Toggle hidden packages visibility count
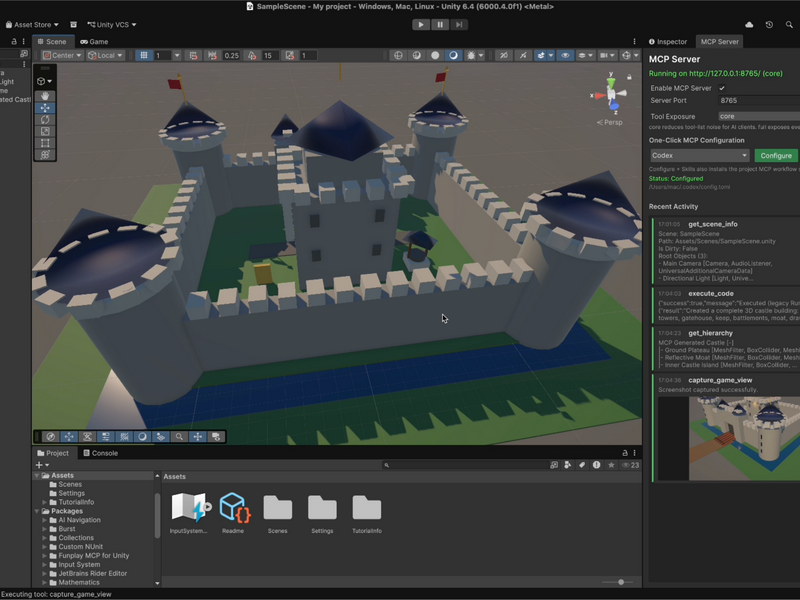 (x=630, y=465)
